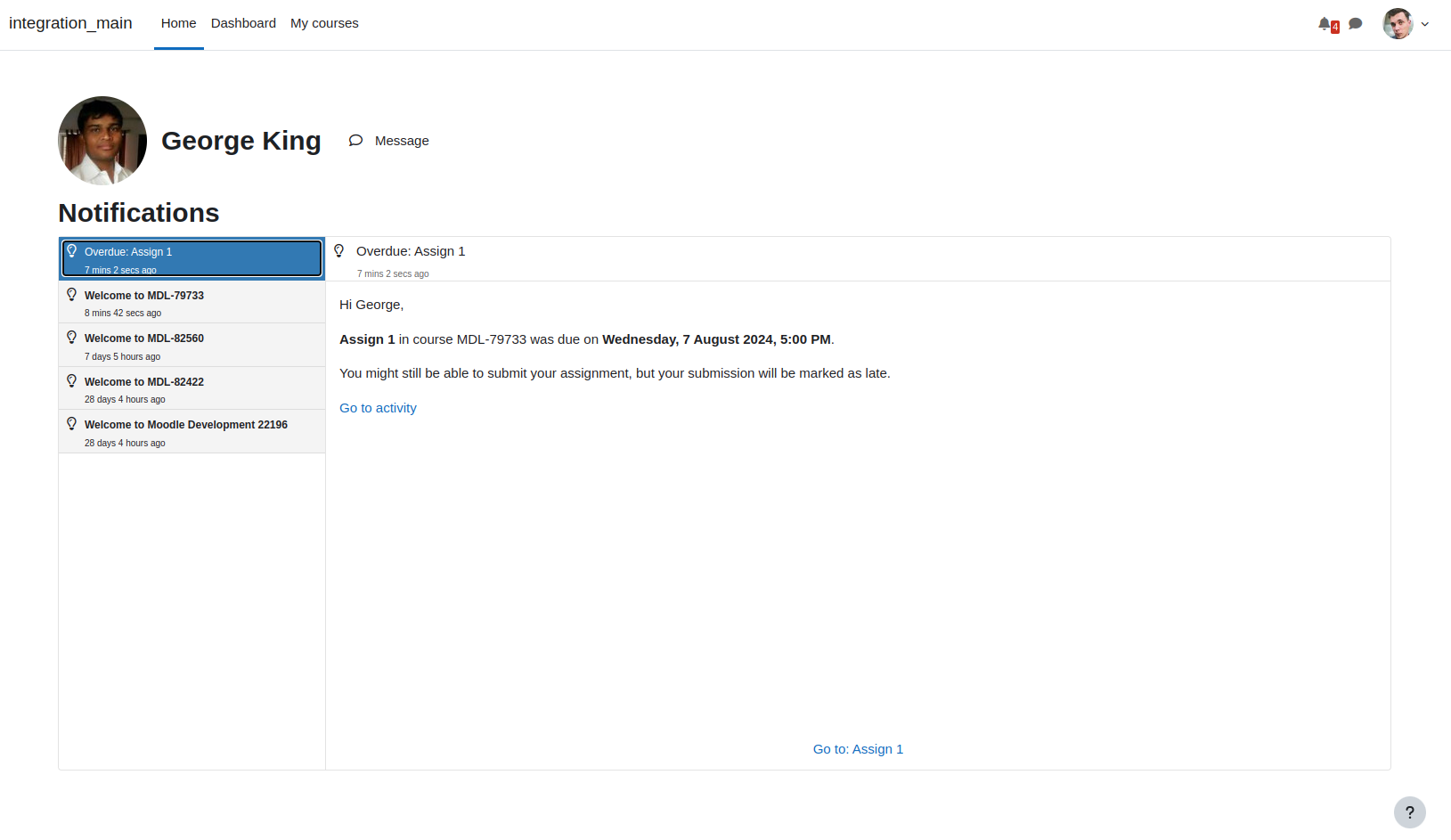The height and width of the screenshot is (840, 1451).
Task: Follow the Go to activity link
Action: tap(378, 408)
